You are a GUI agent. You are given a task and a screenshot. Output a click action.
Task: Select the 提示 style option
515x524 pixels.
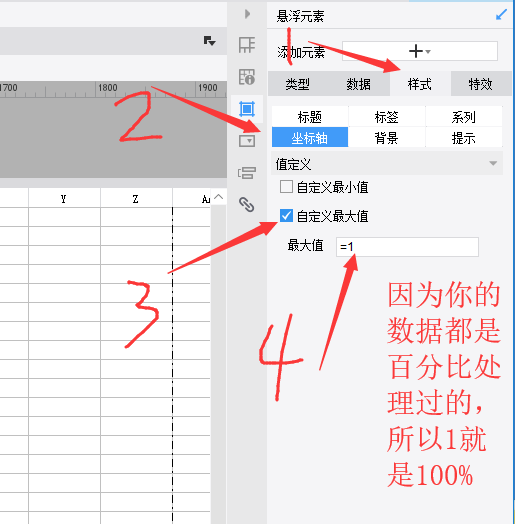tap(464, 137)
